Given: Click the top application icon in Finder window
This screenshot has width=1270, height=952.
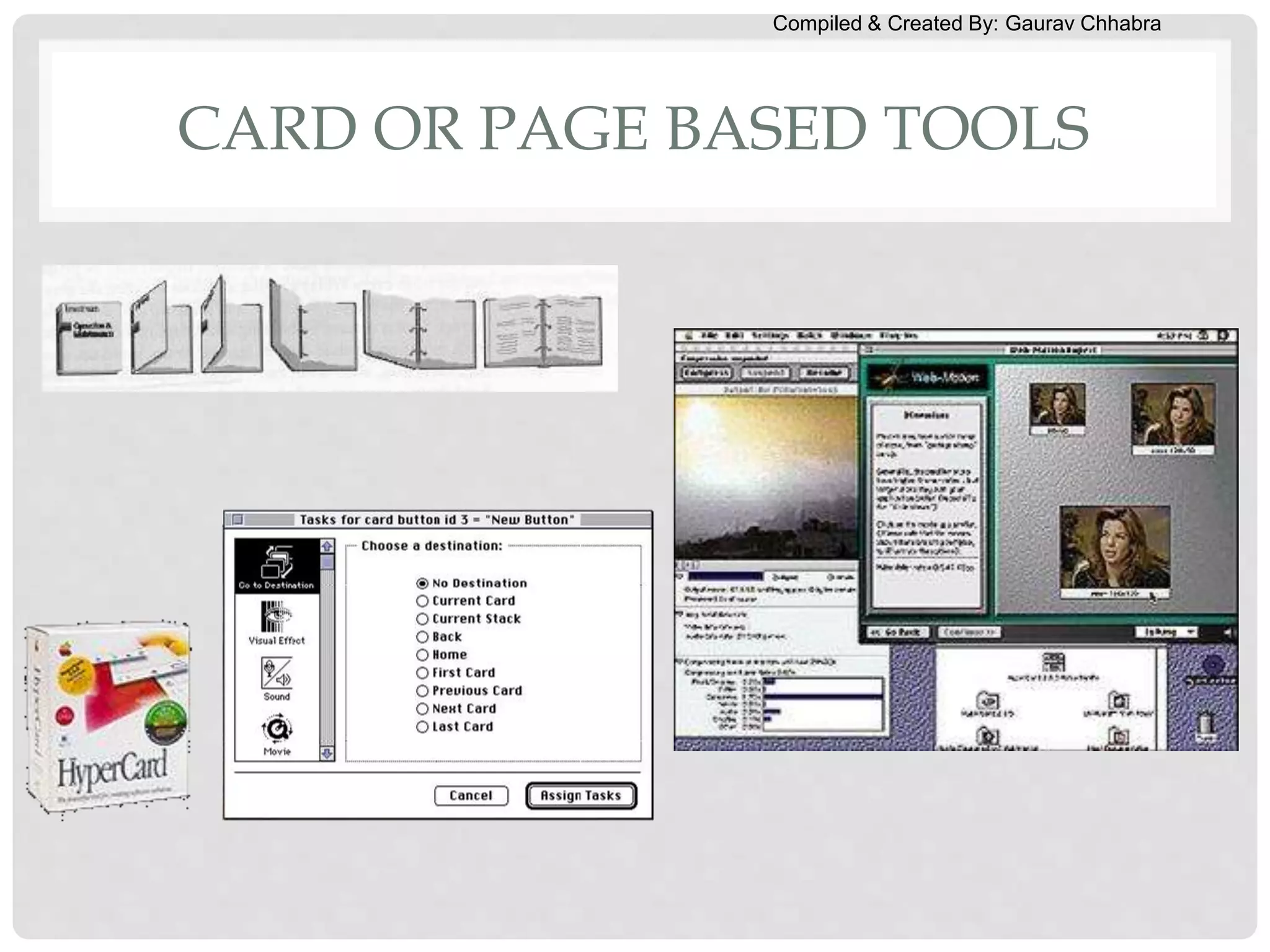Looking at the screenshot, I should (x=1053, y=663).
